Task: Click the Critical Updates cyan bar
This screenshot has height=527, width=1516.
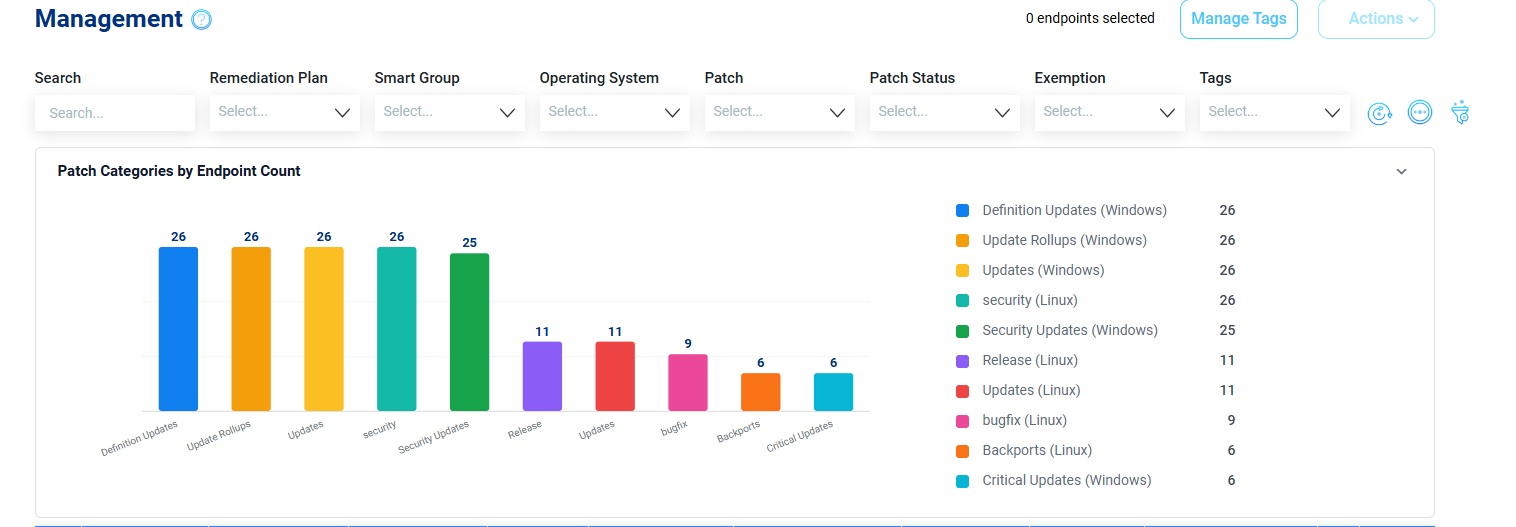Action: (x=833, y=392)
